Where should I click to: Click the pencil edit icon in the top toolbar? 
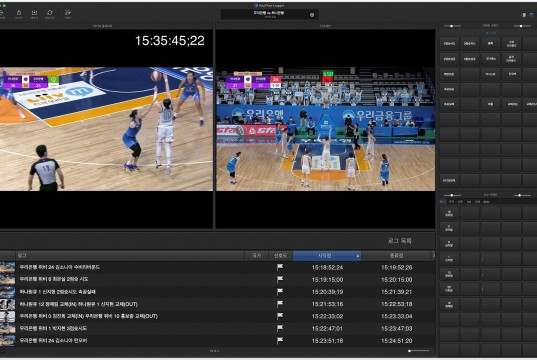click(x=67, y=13)
